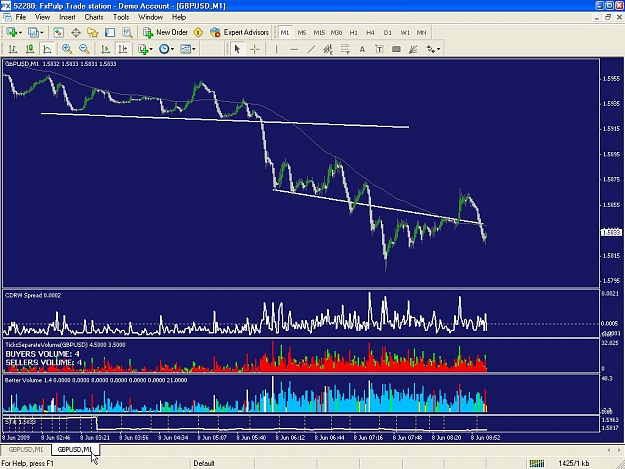Select the Andrews pitchfork fan tool
625x469 pixels.
click(x=413, y=49)
